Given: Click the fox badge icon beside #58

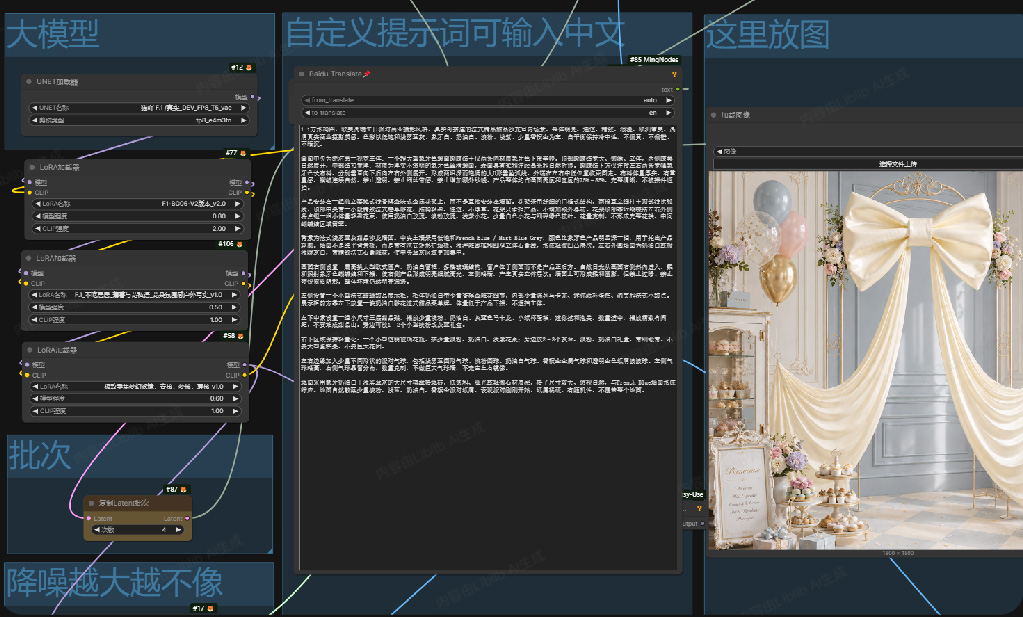Looking at the screenshot, I should click(x=240, y=336).
